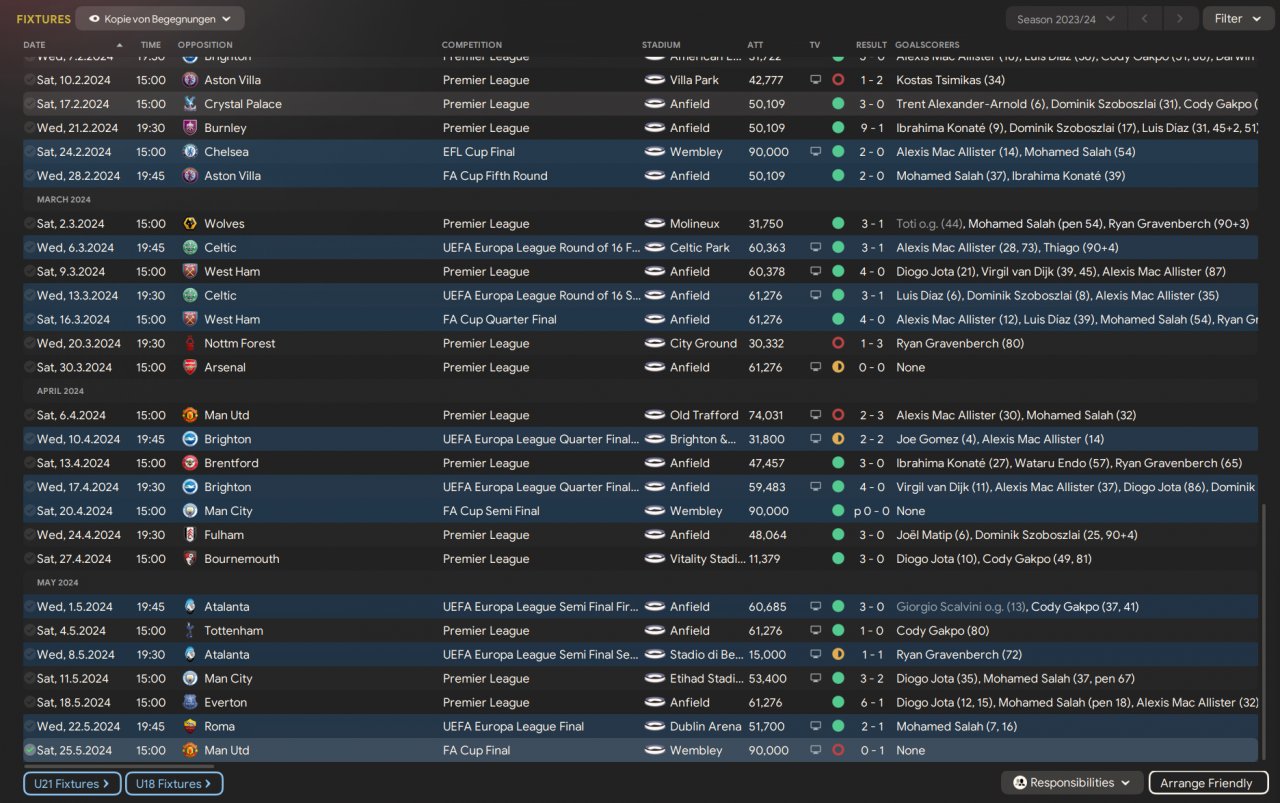The width and height of the screenshot is (1280, 803).
Task: Click the Kostas Tsimikas (34) goalscorer link
Action: click(x=951, y=80)
